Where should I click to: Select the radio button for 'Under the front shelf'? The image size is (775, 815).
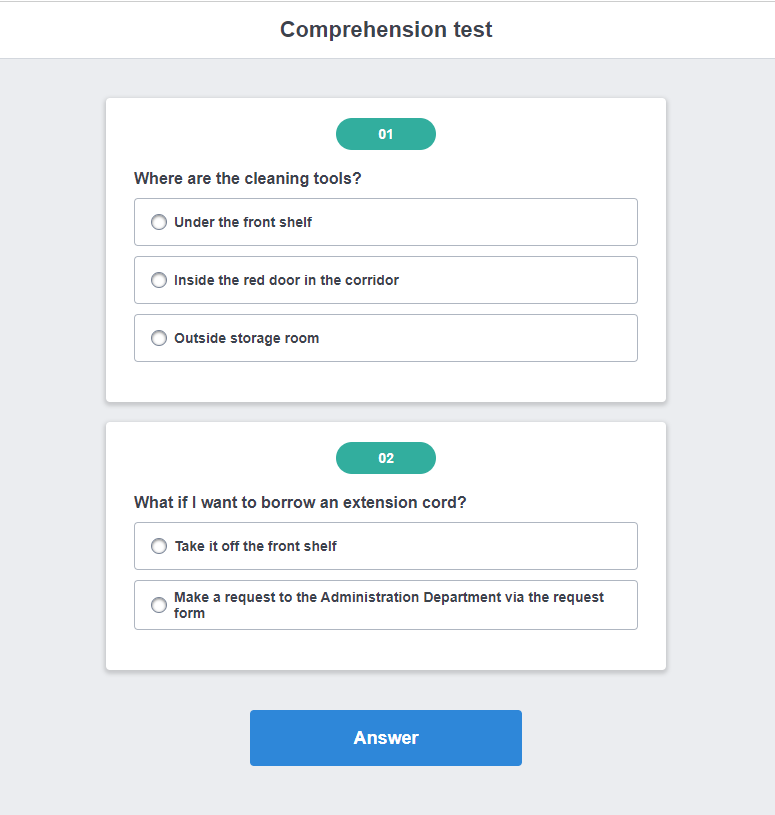point(158,222)
